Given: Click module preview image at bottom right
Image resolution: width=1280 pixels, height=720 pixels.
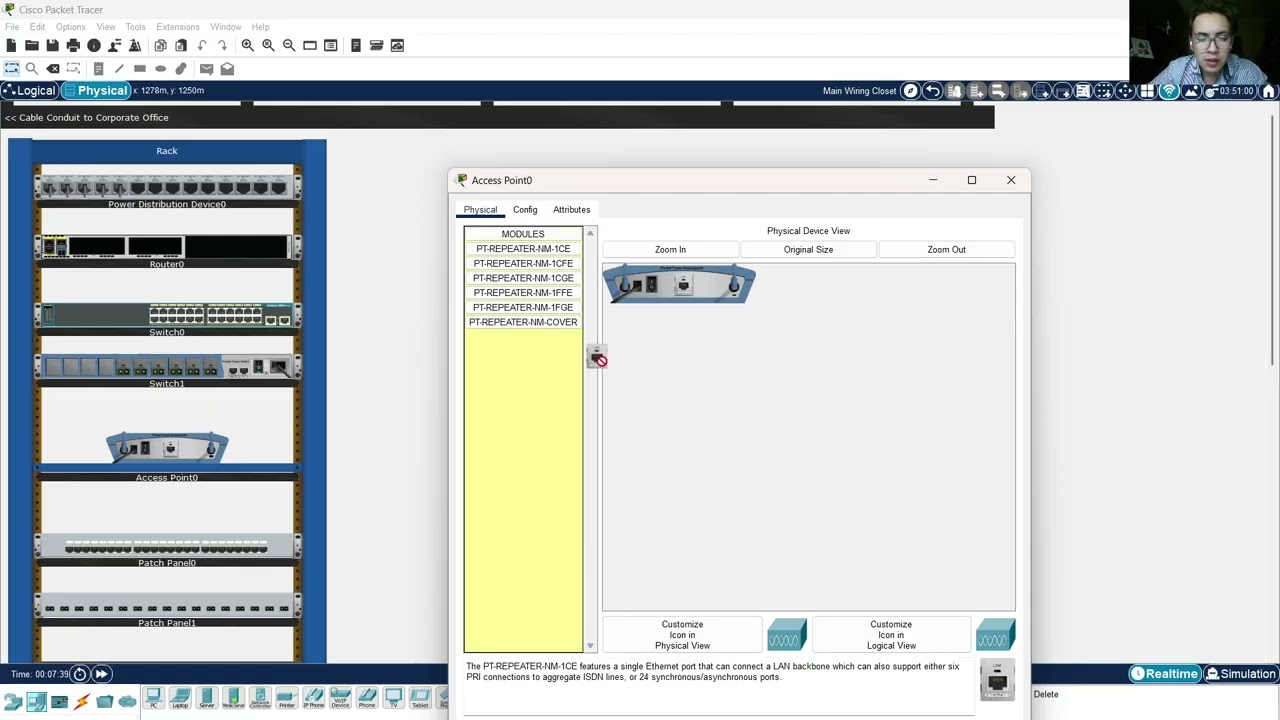Looking at the screenshot, I should pyautogui.click(x=997, y=680).
